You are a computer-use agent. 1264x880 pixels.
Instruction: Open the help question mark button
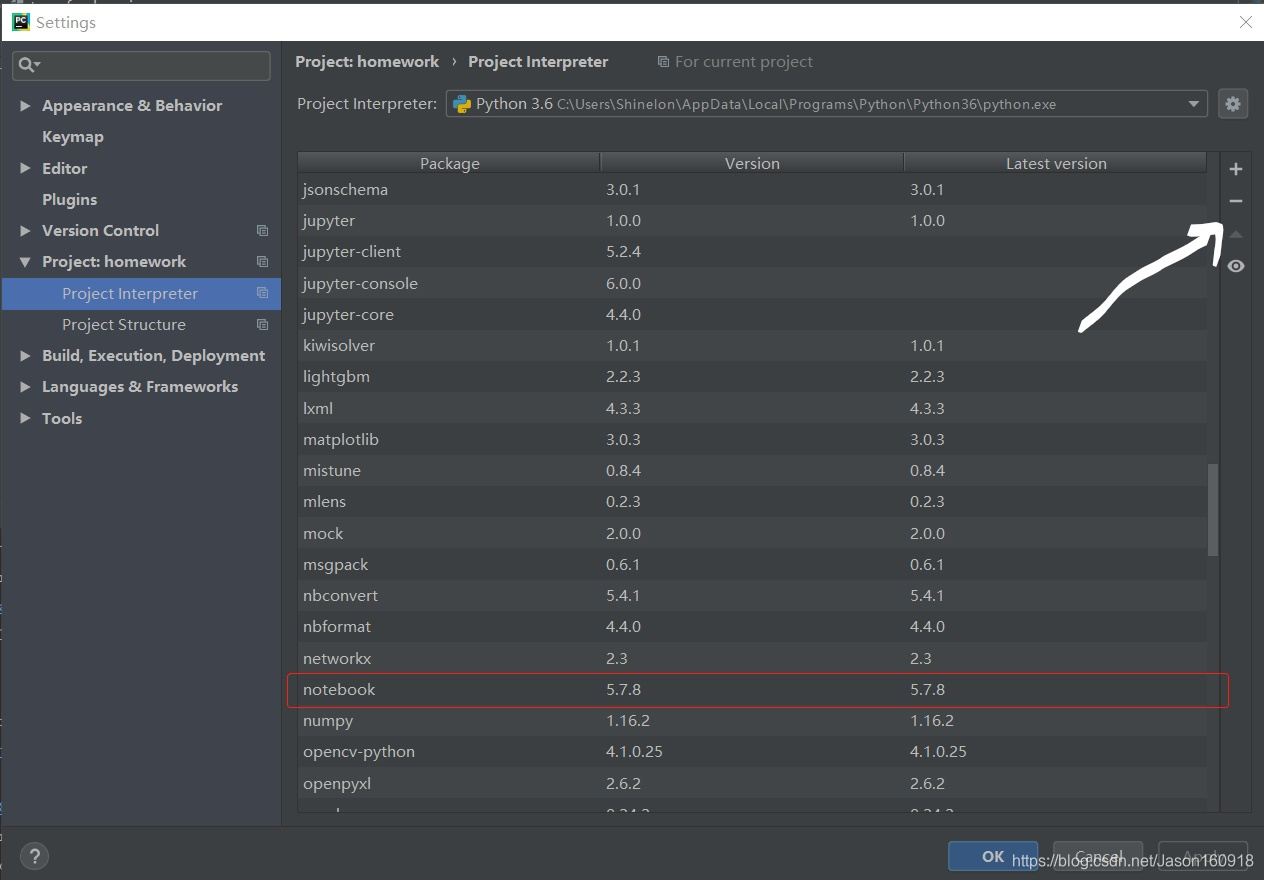tap(34, 856)
